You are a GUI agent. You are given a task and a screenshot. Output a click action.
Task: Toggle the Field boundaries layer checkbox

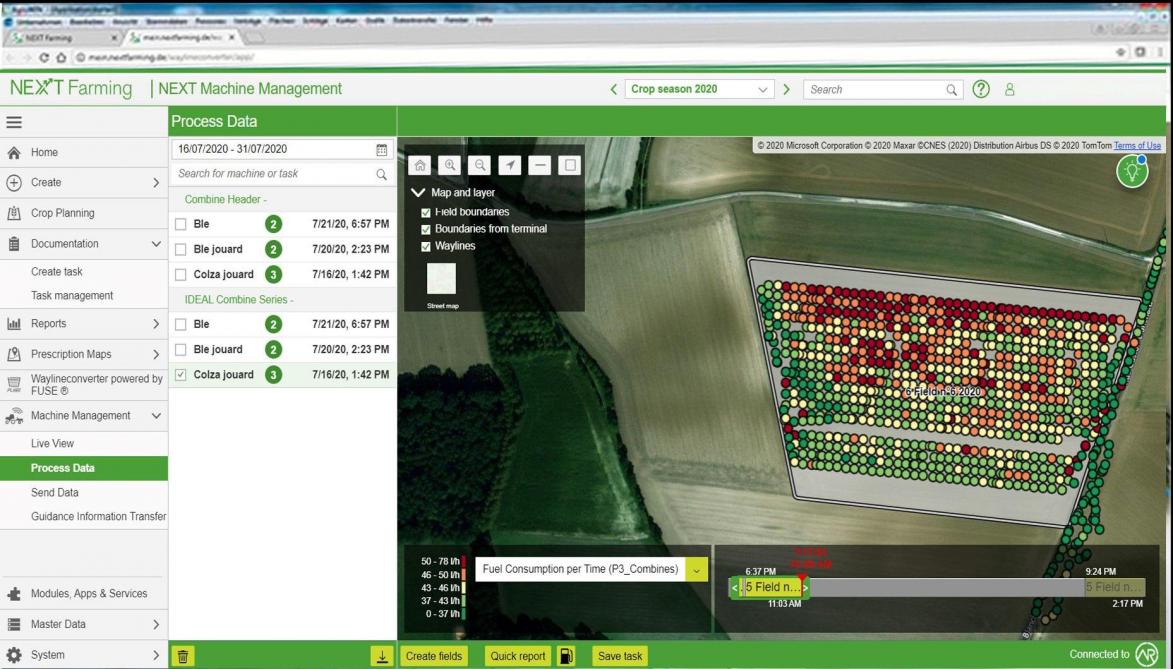tap(426, 213)
